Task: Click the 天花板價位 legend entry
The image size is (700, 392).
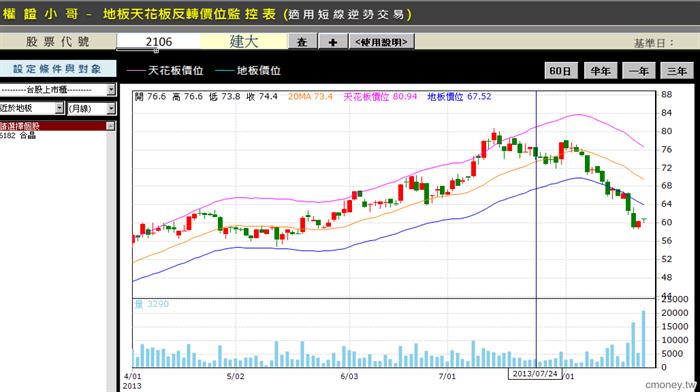Action: (165, 71)
